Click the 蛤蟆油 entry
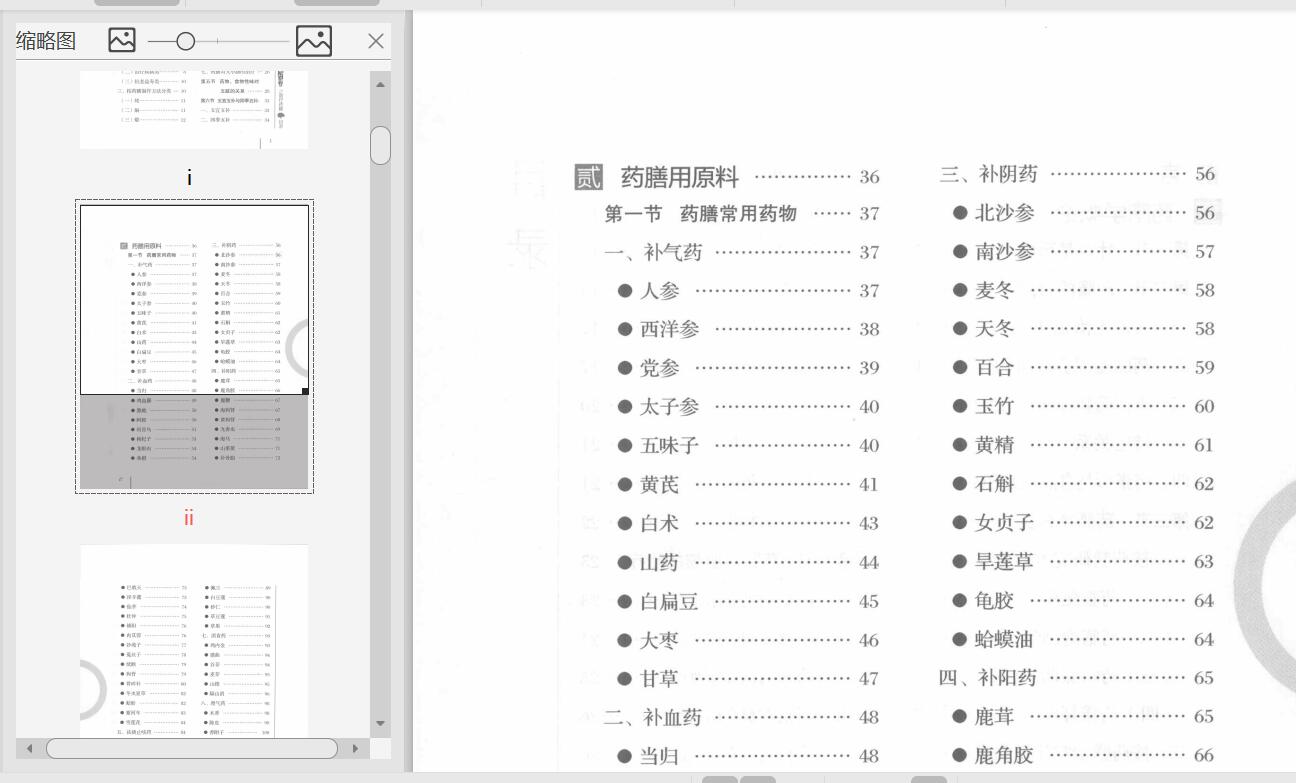This screenshot has width=1296, height=783. pos(1084,639)
